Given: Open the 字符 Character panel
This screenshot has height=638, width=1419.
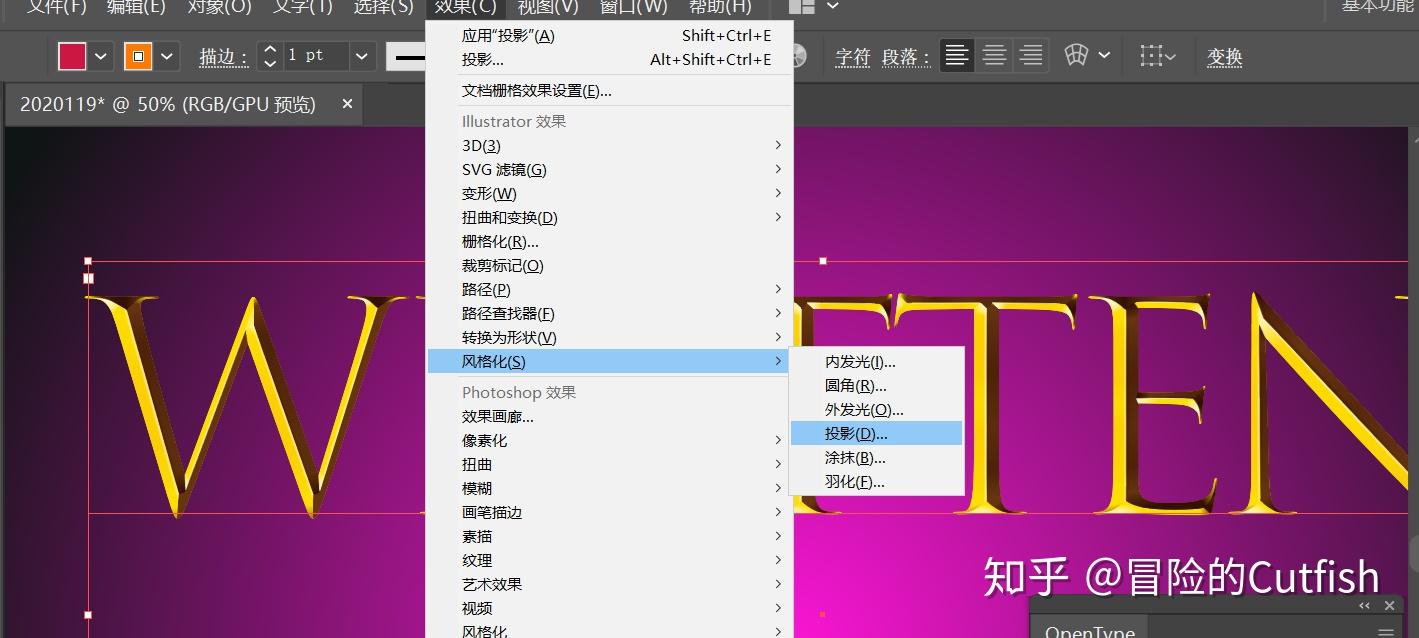Looking at the screenshot, I should [x=852, y=57].
